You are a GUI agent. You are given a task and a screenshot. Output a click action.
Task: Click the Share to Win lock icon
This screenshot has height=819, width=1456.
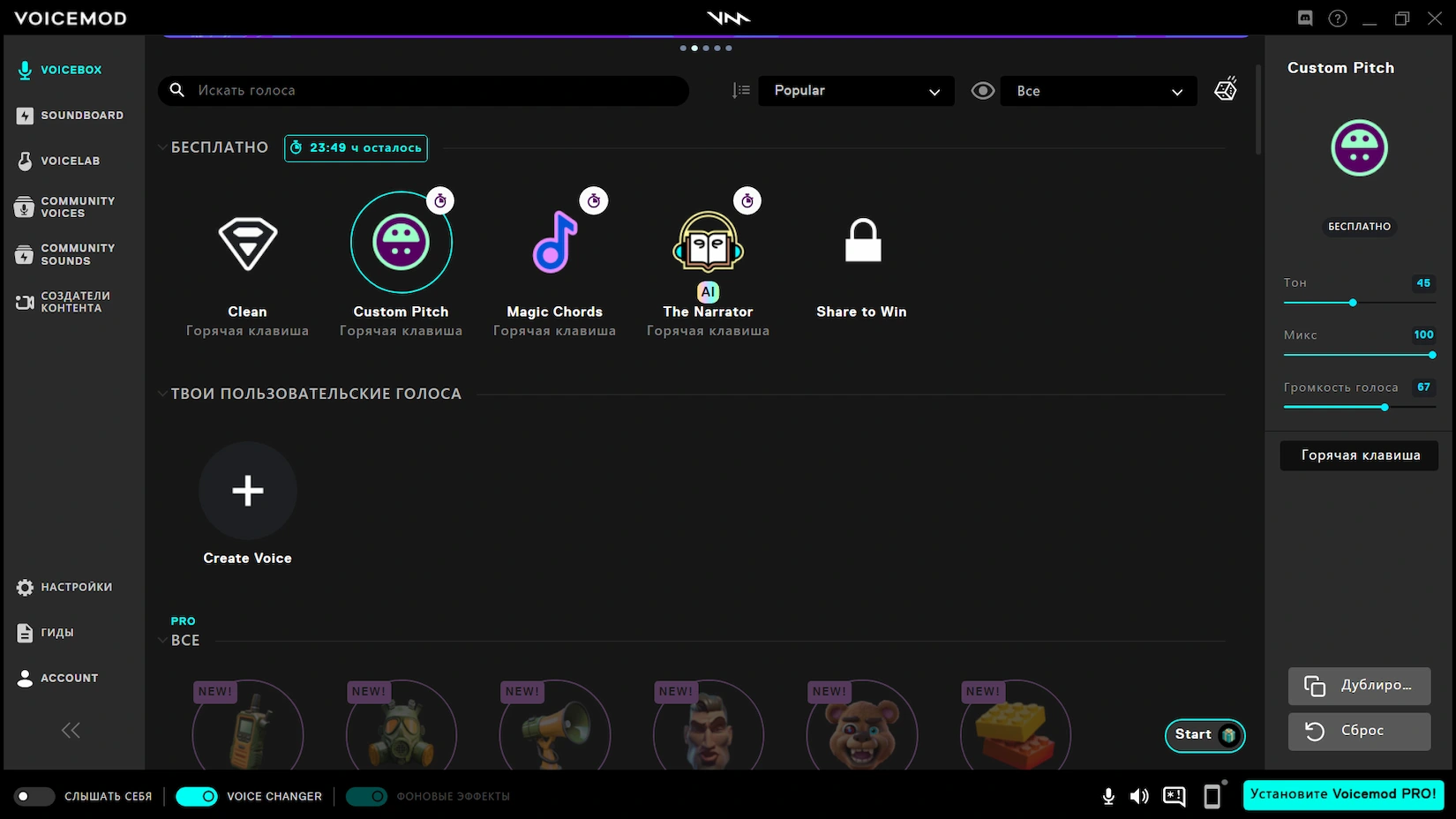(x=862, y=241)
